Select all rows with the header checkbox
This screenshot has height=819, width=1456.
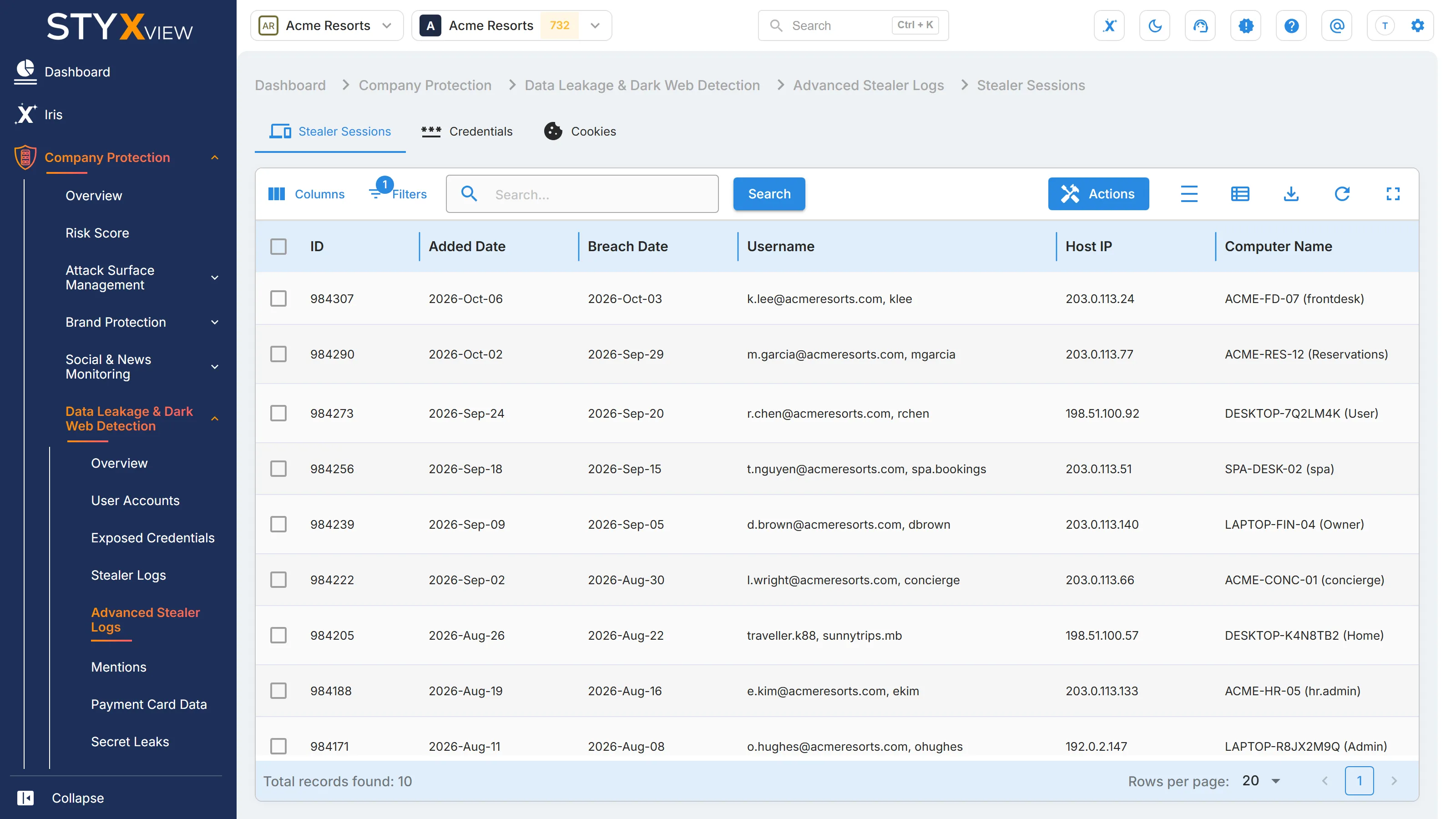pyautogui.click(x=278, y=247)
